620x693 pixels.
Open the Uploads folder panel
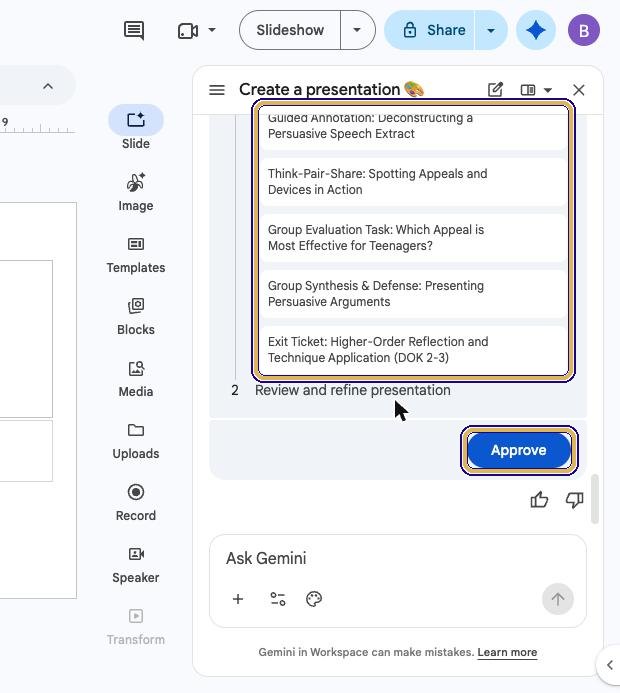coord(136,441)
